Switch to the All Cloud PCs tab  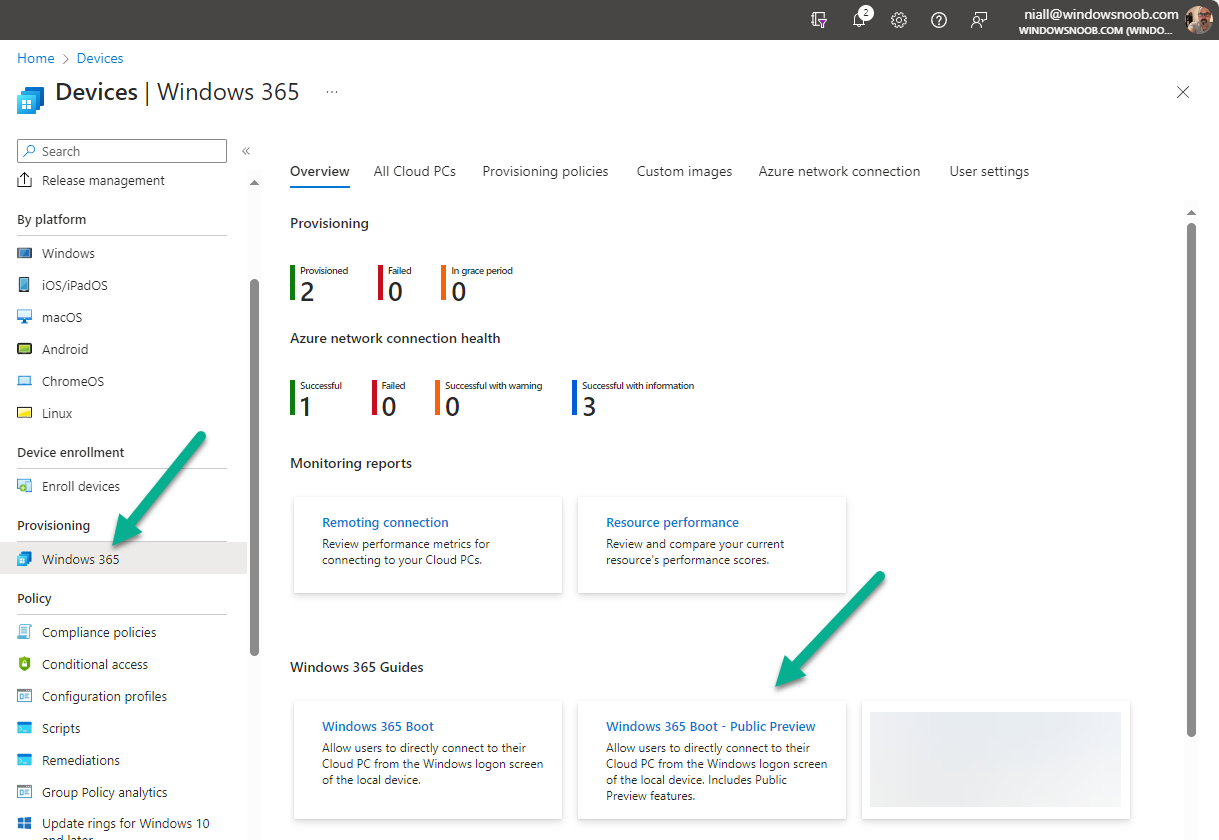coord(415,171)
